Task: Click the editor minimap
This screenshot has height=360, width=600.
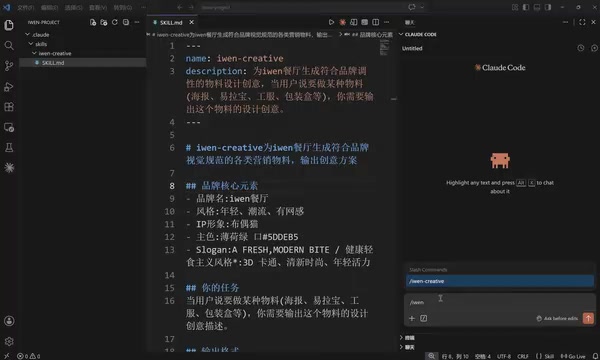Action: (x=384, y=48)
